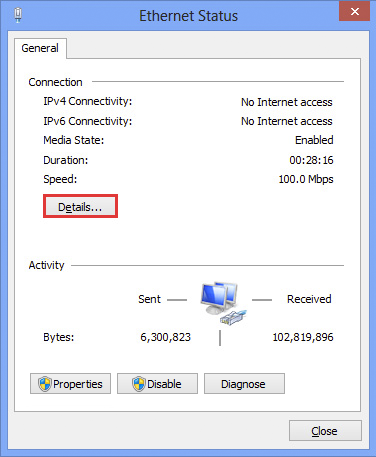Select the General tab

pyautogui.click(x=40, y=48)
